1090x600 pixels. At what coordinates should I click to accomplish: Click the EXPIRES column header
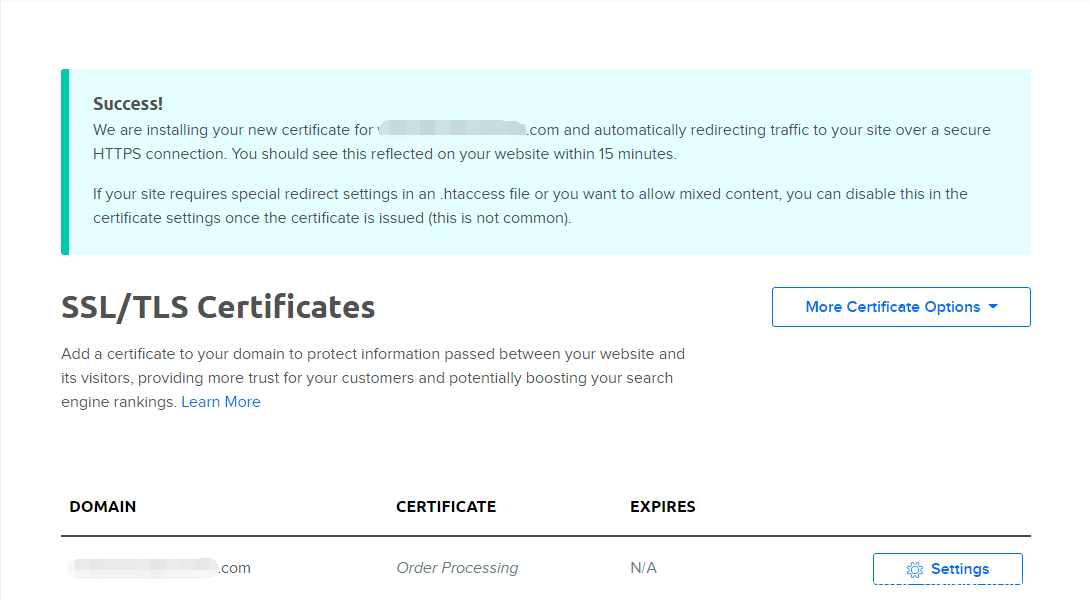(x=663, y=506)
